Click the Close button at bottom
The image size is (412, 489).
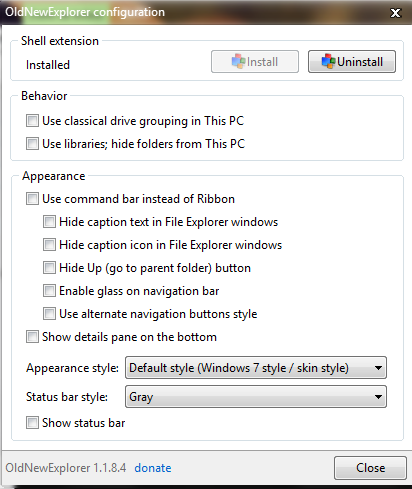coord(370,468)
